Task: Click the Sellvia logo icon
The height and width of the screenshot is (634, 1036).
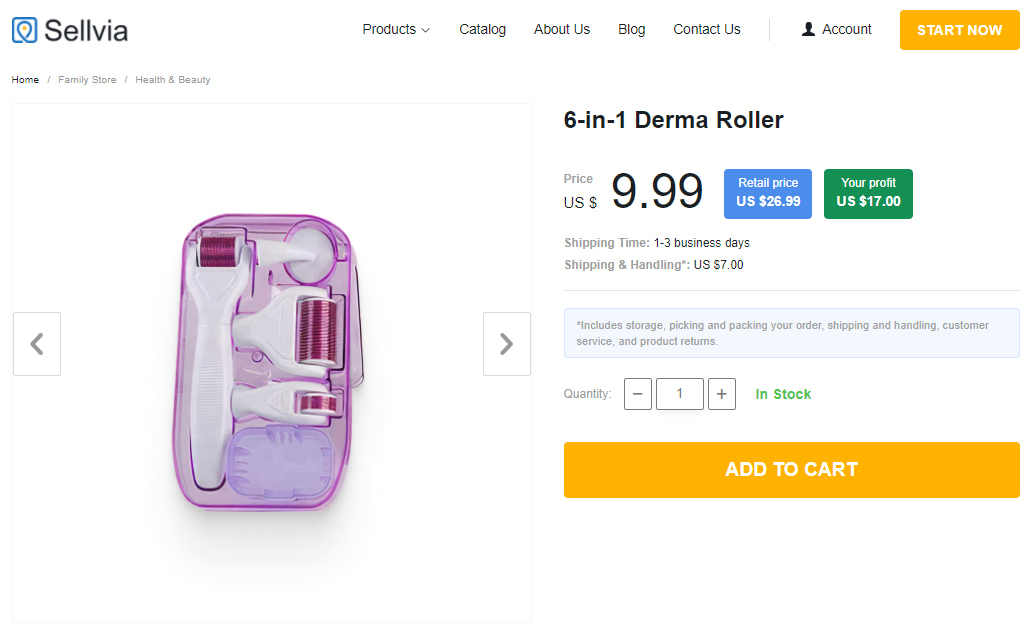Action: point(23,29)
